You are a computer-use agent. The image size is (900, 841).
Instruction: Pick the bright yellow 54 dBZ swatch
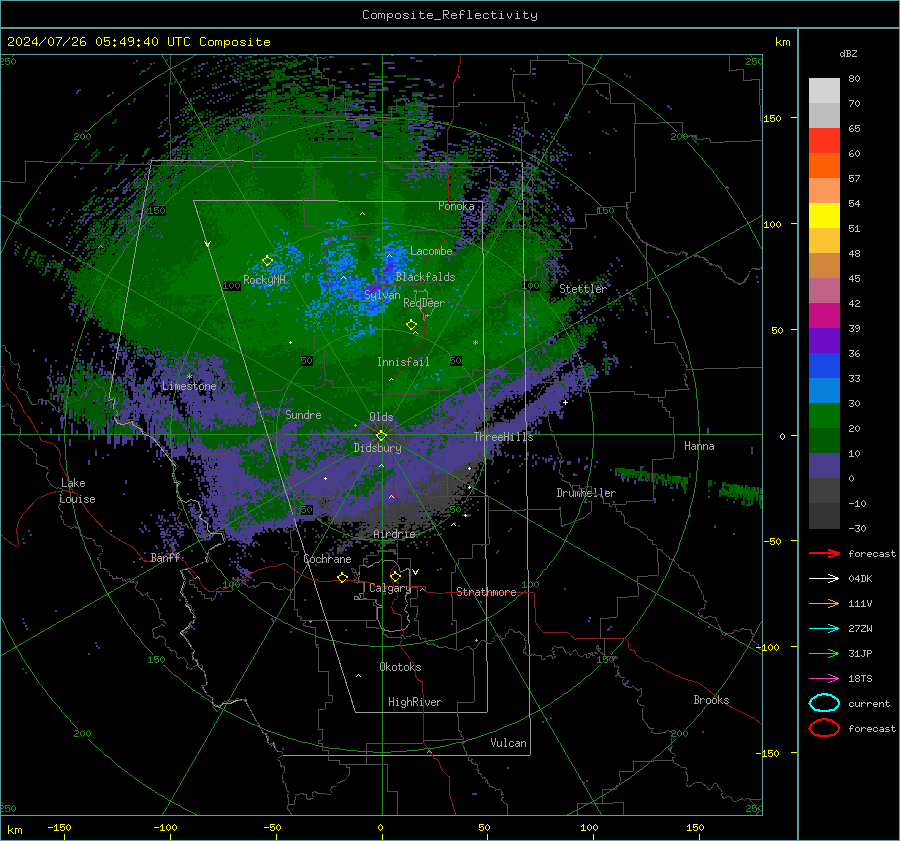tap(824, 215)
